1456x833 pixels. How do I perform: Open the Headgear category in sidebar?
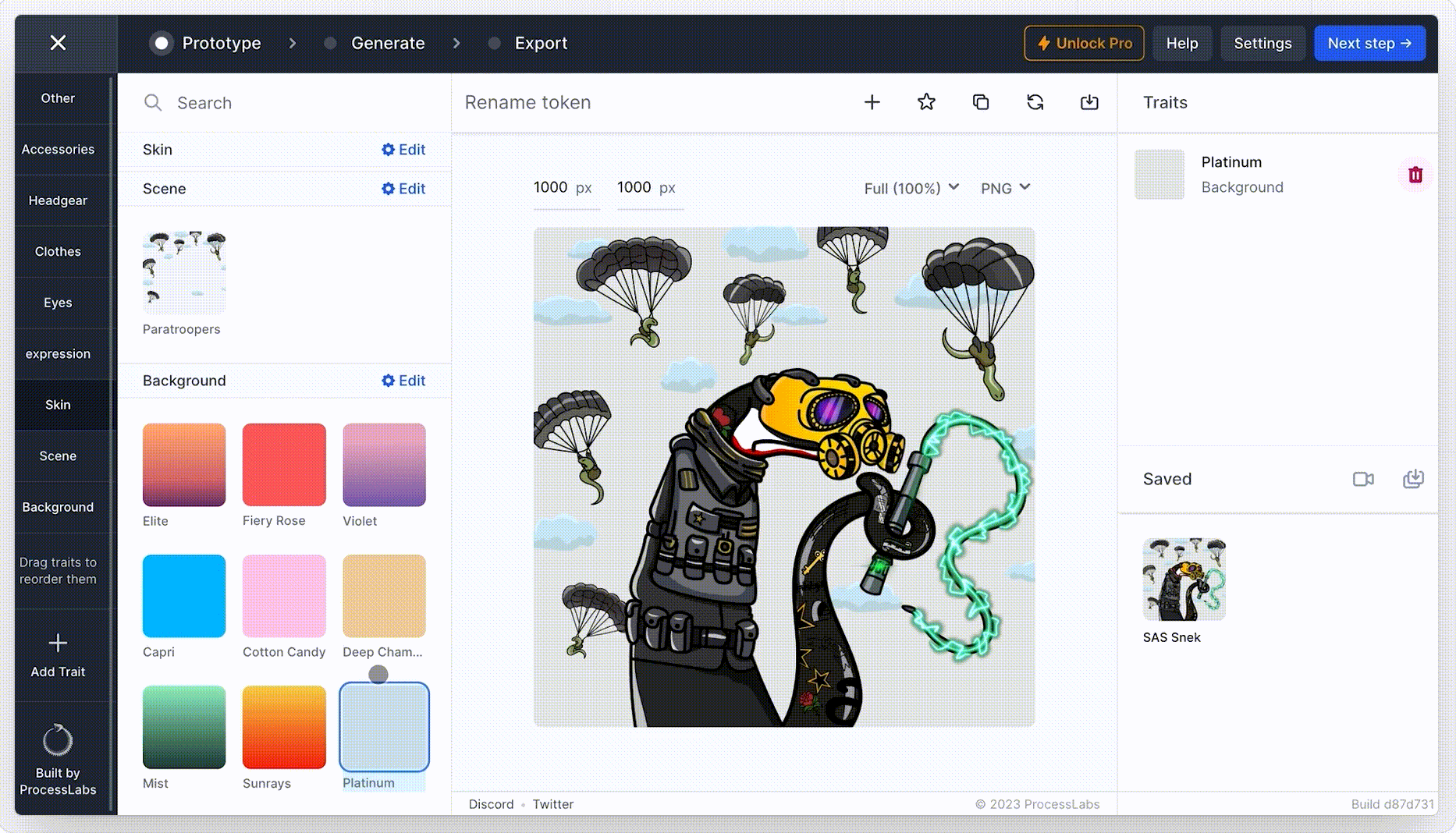point(58,200)
